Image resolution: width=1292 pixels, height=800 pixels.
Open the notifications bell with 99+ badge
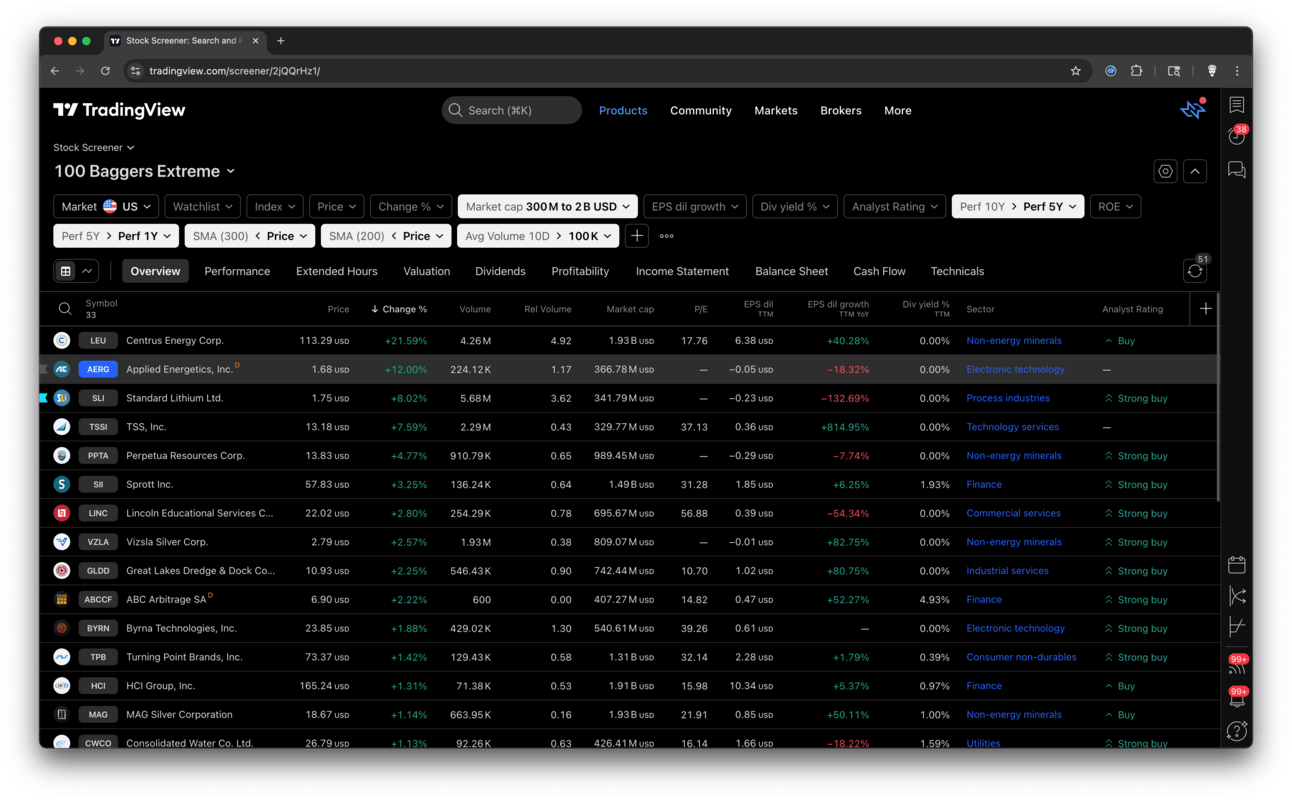click(1238, 698)
